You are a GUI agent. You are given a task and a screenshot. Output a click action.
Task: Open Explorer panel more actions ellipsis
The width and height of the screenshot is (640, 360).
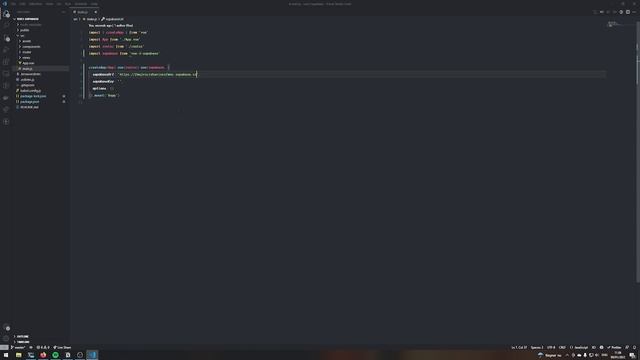coord(63,12)
